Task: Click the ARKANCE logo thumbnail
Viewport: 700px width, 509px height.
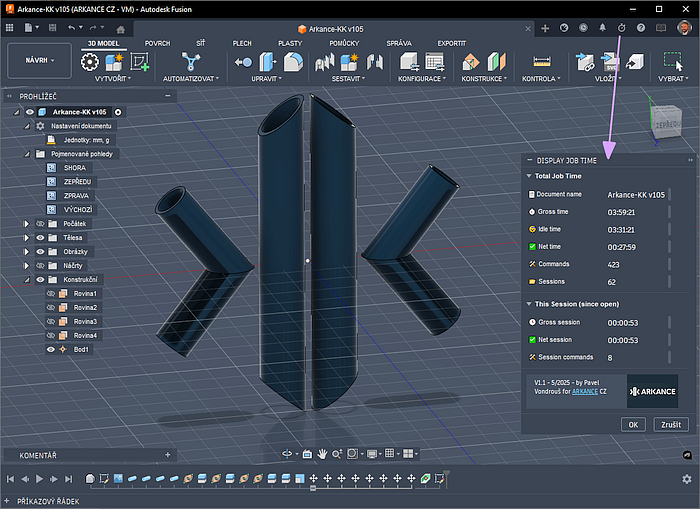Action: [x=652, y=391]
